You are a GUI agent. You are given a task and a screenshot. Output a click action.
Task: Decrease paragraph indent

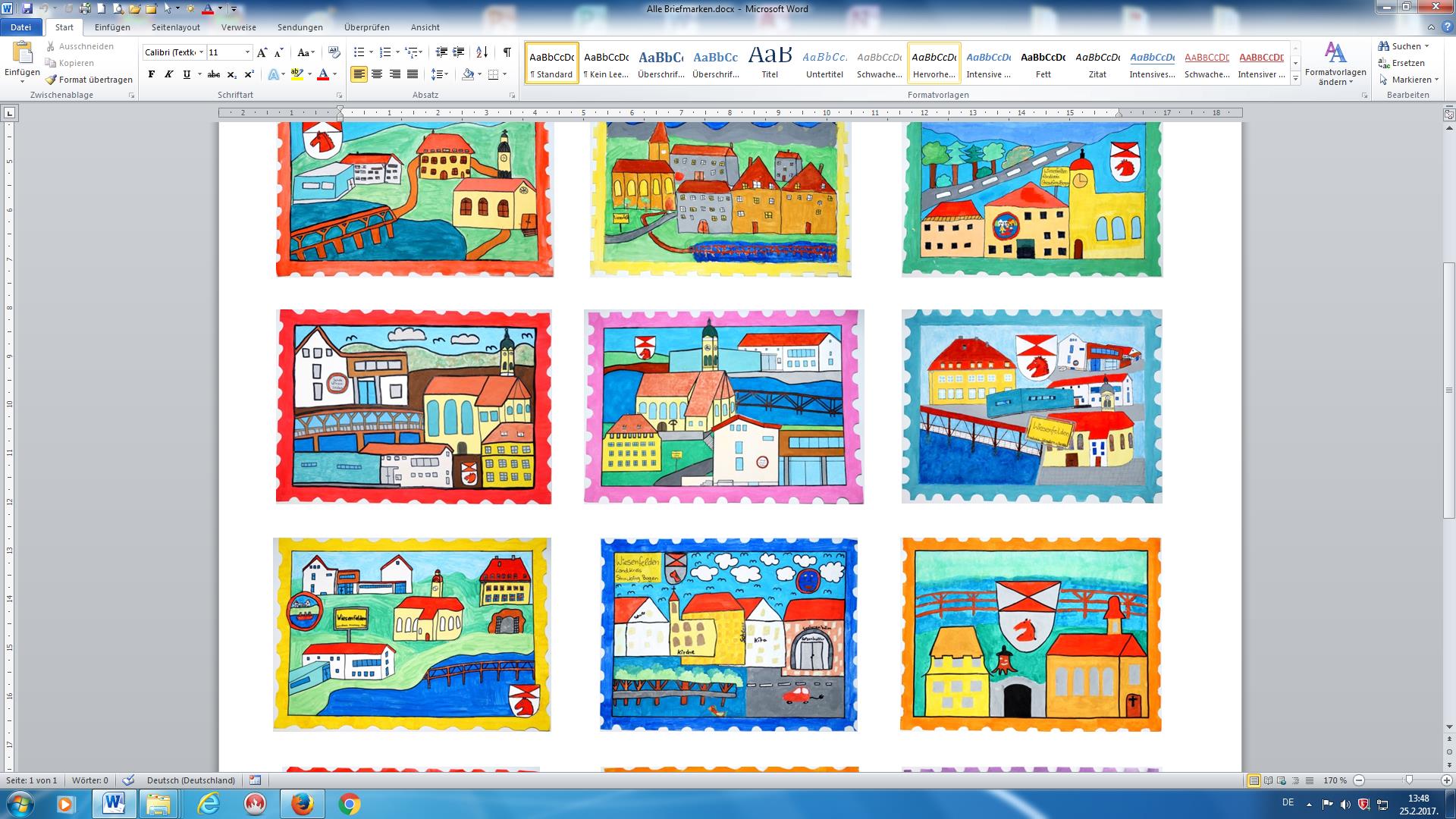point(441,52)
